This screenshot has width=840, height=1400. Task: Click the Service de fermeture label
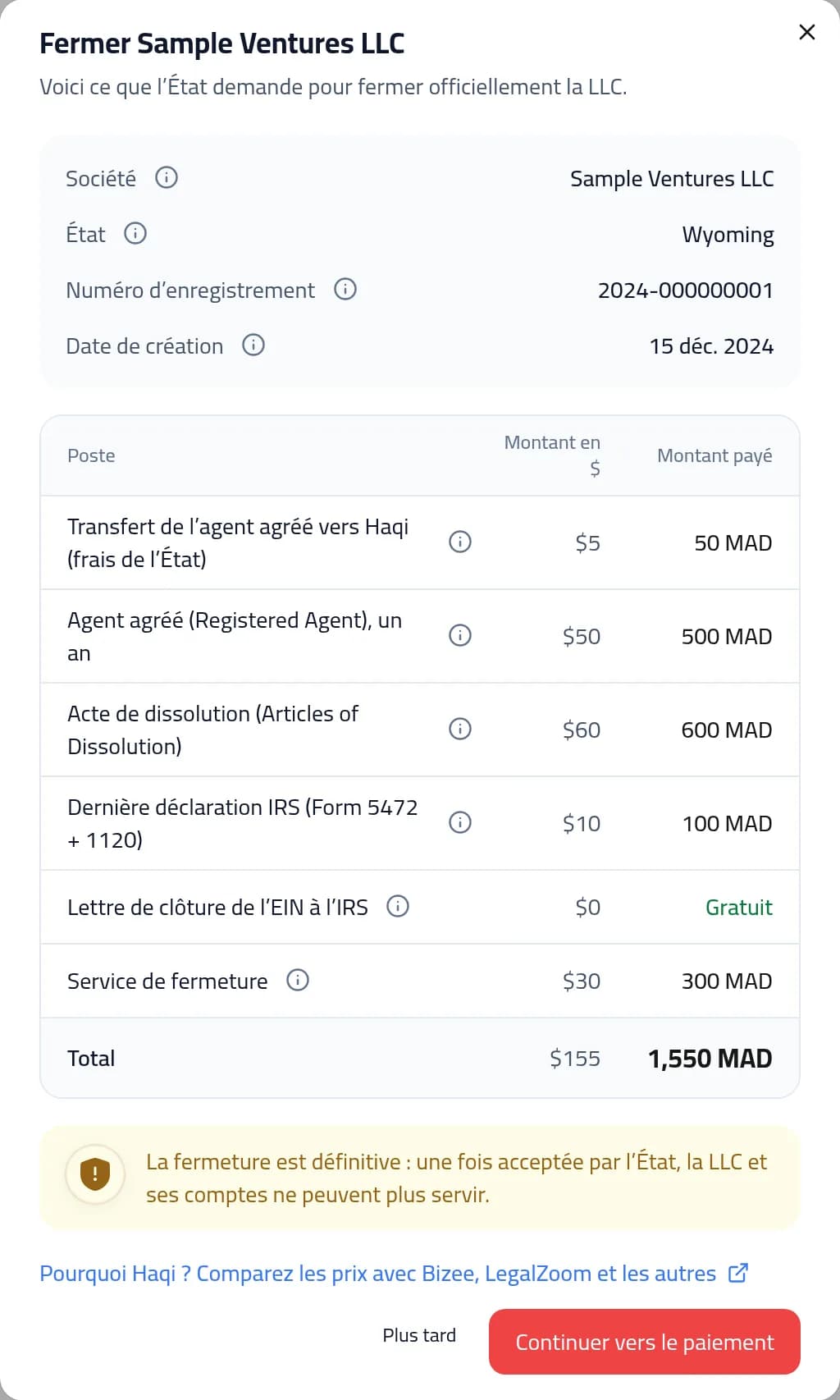coord(167,981)
